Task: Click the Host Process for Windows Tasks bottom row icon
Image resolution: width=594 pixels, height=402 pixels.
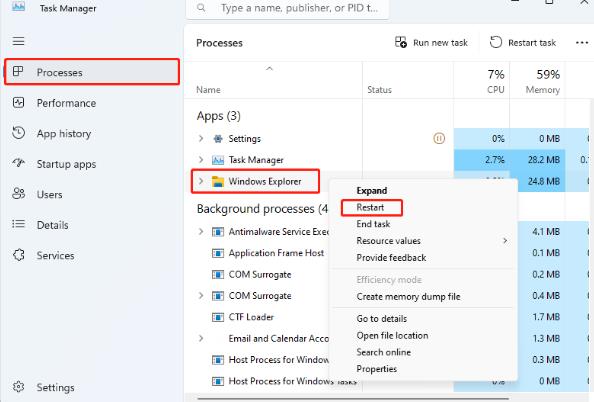Action: click(218, 381)
